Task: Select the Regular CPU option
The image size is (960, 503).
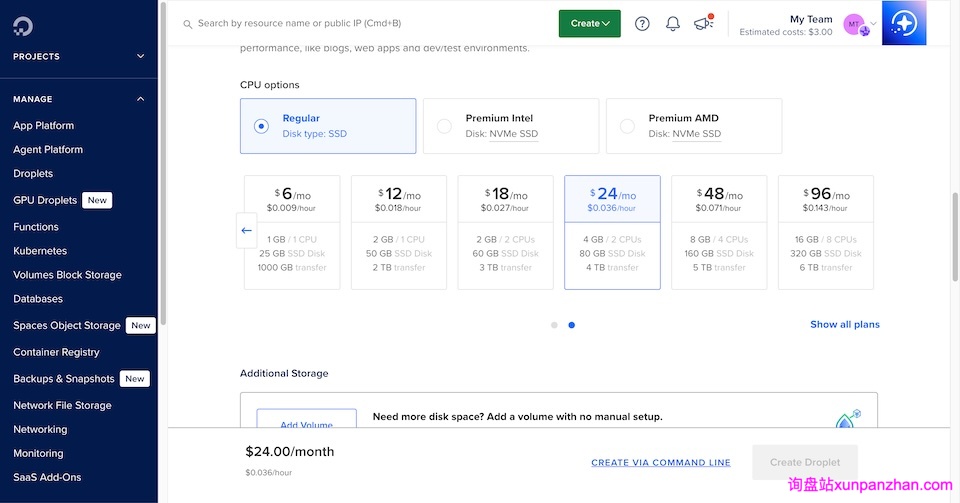Action: [x=328, y=126]
